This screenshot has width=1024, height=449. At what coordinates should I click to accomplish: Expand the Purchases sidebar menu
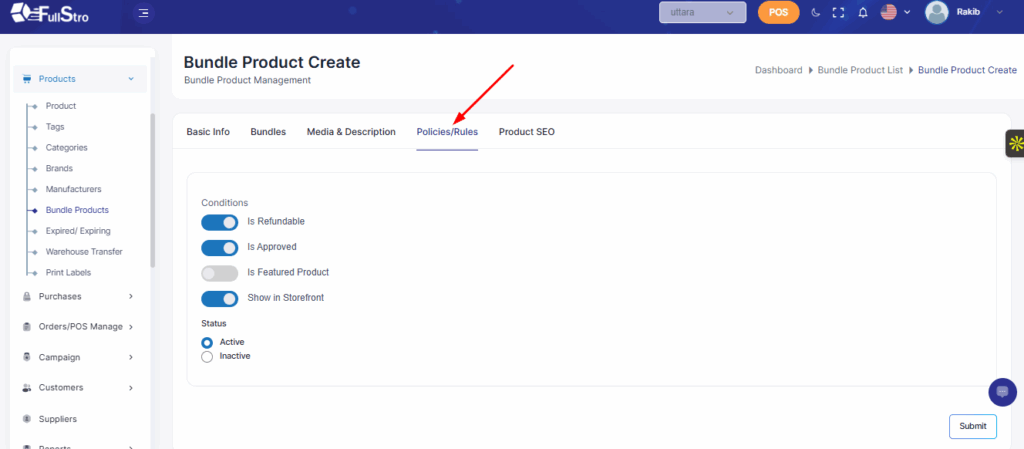coord(78,296)
